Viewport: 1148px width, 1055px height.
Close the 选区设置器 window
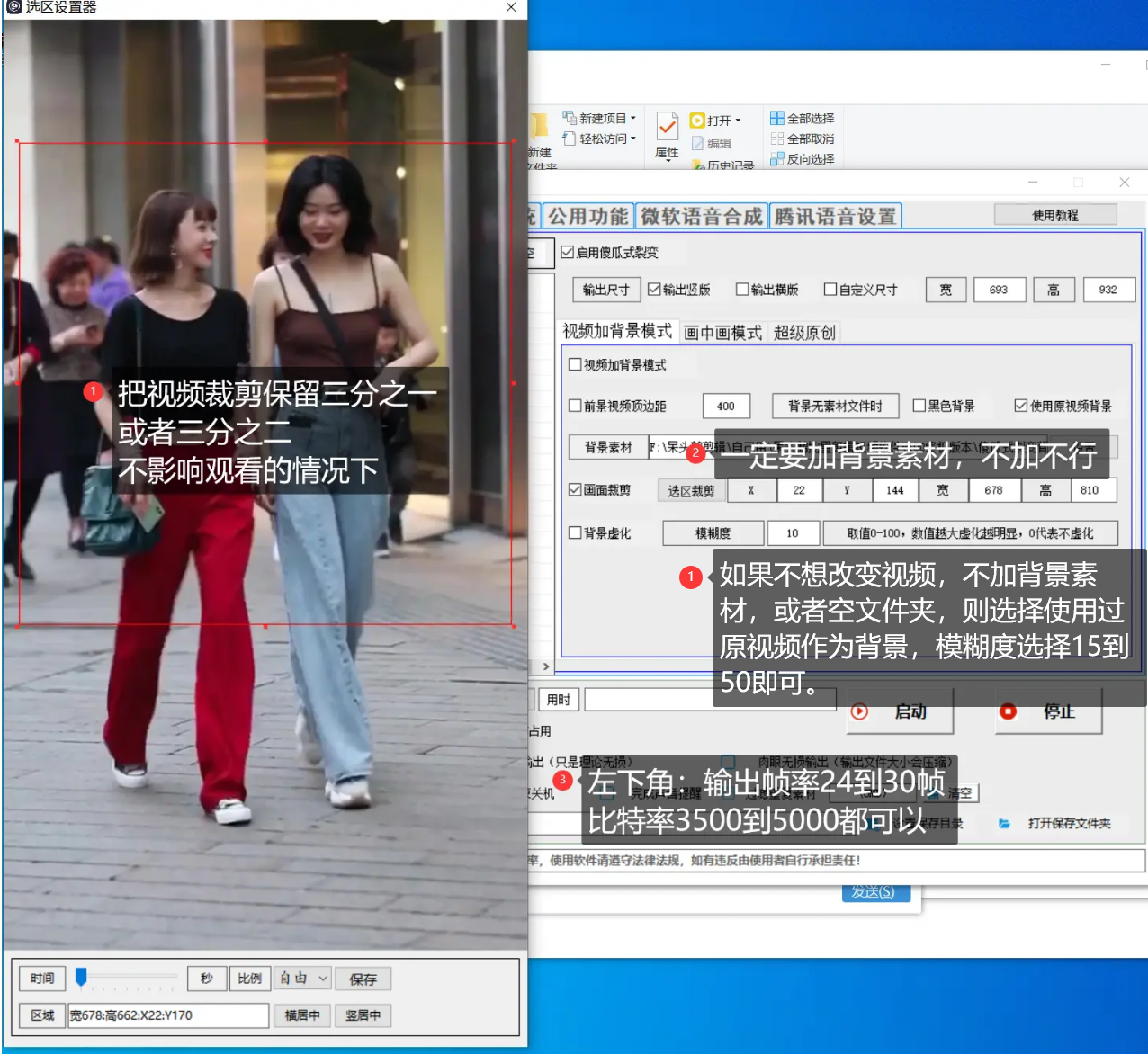coord(511,7)
